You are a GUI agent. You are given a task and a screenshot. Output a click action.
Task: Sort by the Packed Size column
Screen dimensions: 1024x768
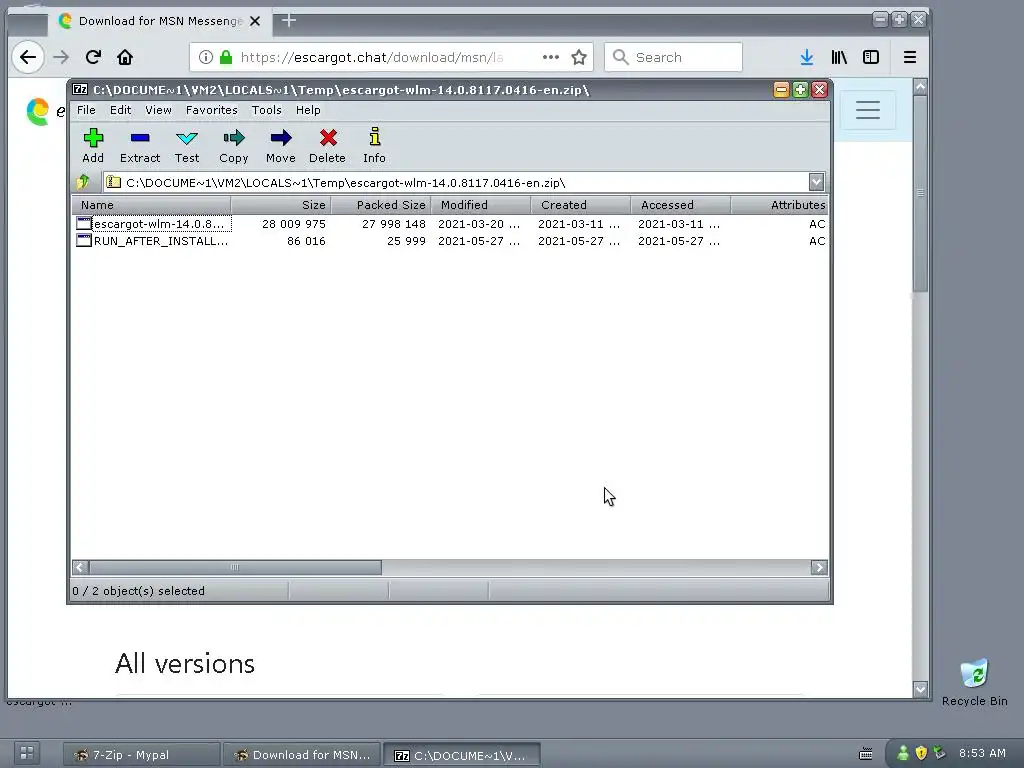381,205
